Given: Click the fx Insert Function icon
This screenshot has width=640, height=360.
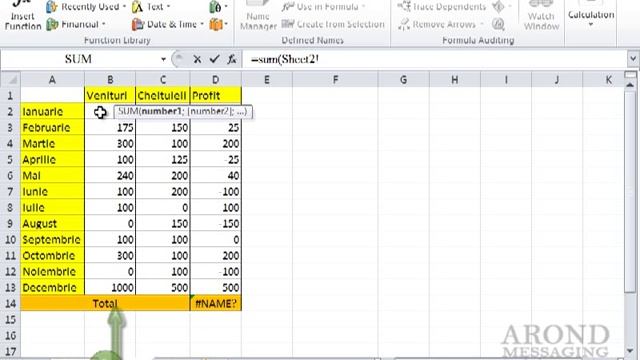Looking at the screenshot, I should 232,60.
